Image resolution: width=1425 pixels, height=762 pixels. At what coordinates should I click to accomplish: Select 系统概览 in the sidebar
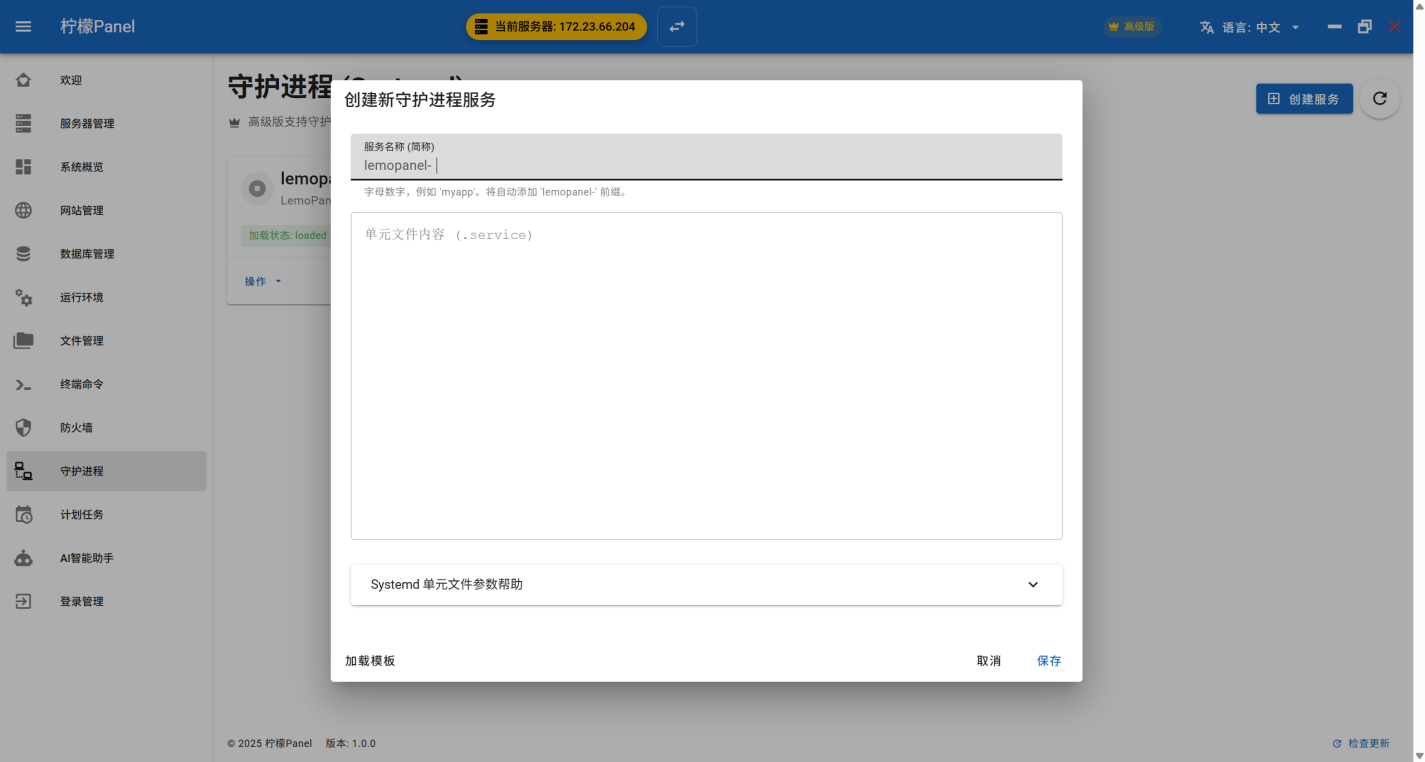[x=82, y=167]
